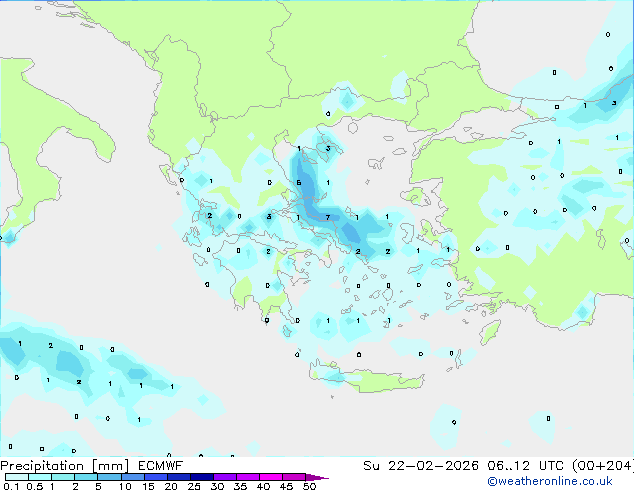This screenshot has height=490, width=634.
Task: Click the 2–5 mm legend color swatch
Action: click(x=86, y=477)
